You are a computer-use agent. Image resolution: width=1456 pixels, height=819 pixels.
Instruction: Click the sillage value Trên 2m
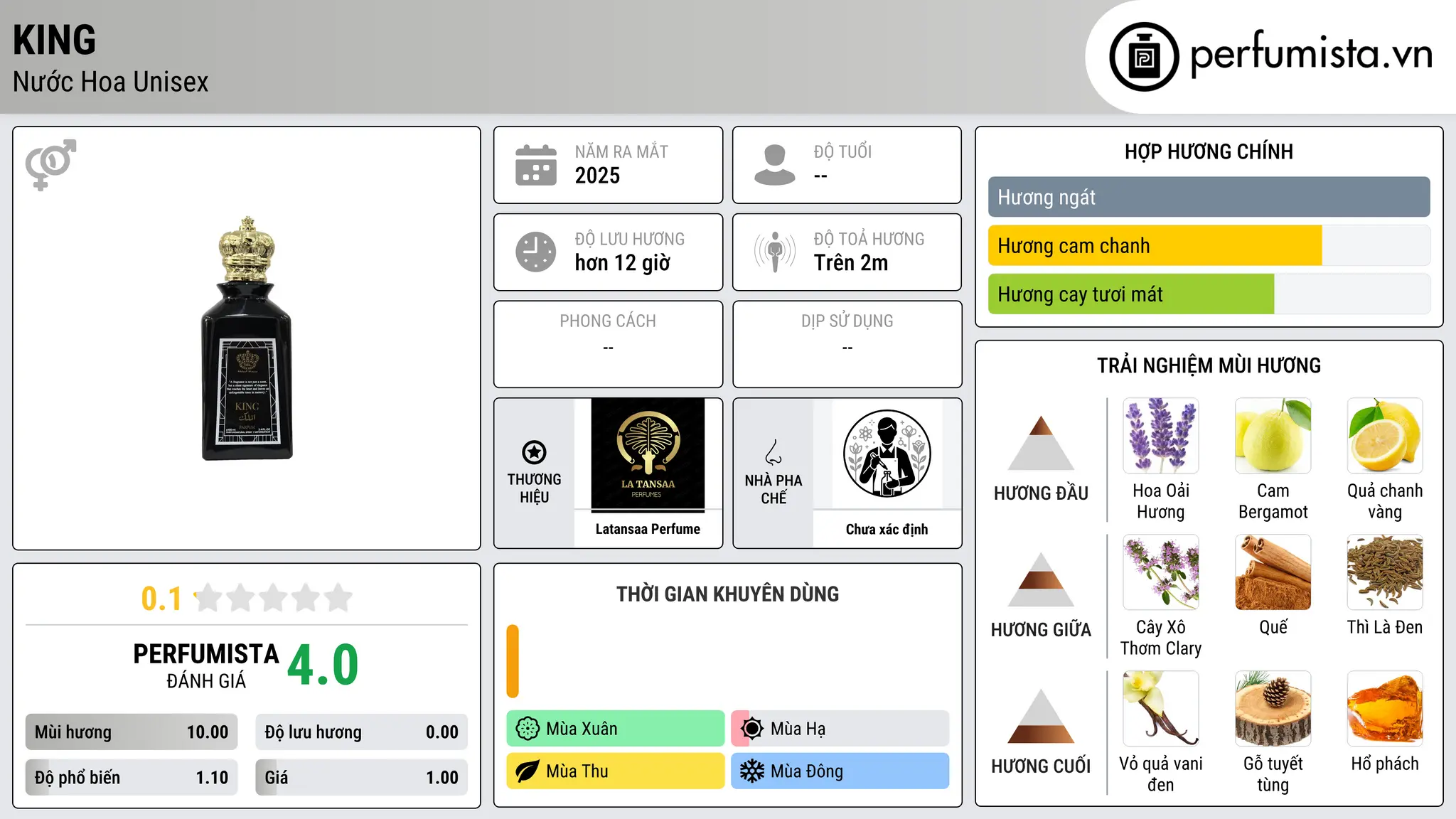pos(851,263)
